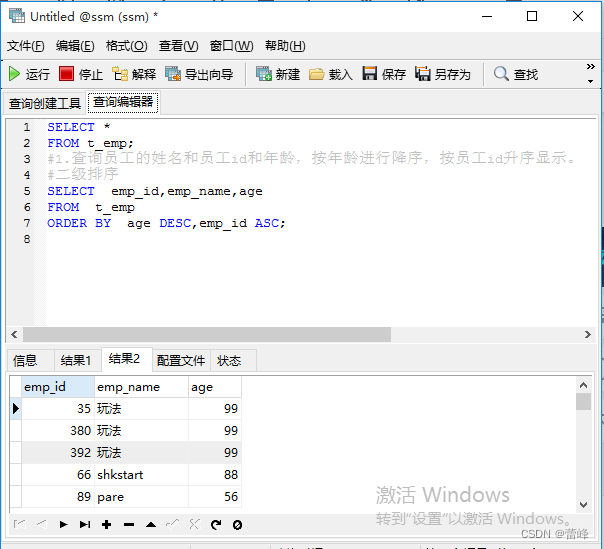Image resolution: width=604 pixels, height=549 pixels.
Task: Place cursor on ORDER BY line 7
Action: [166, 223]
